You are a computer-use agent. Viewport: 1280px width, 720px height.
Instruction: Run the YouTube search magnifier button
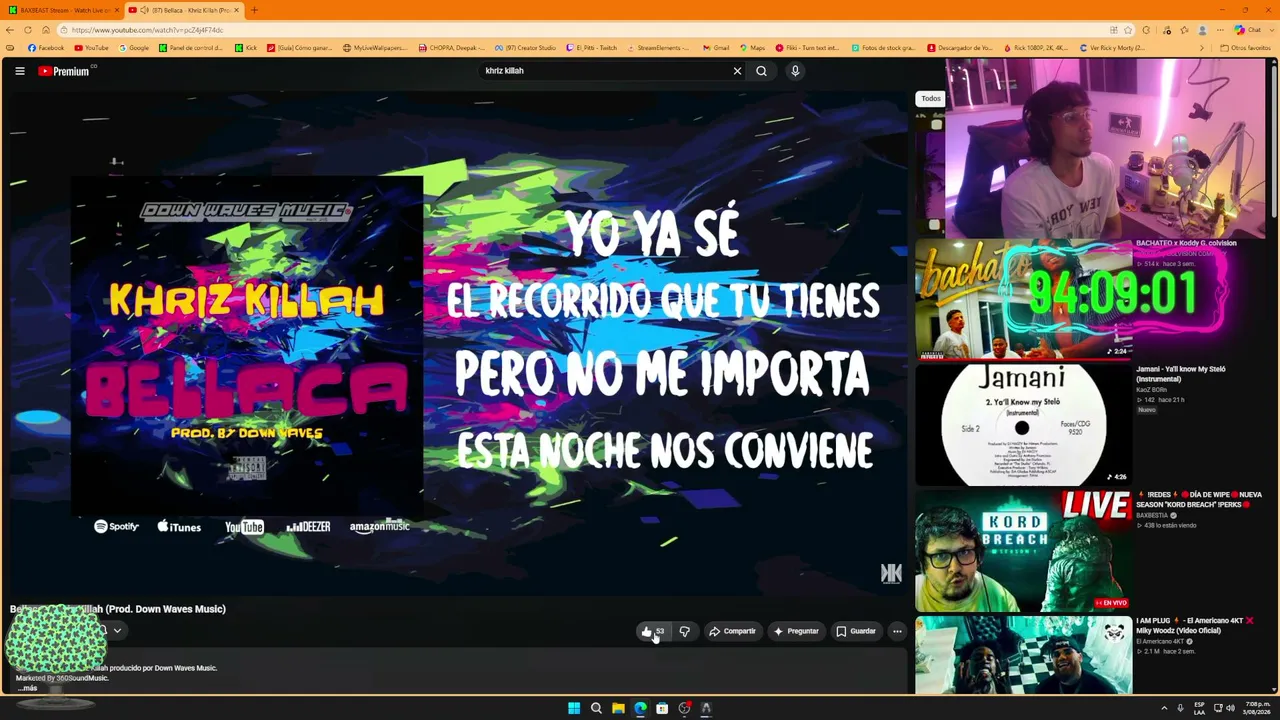click(x=761, y=71)
